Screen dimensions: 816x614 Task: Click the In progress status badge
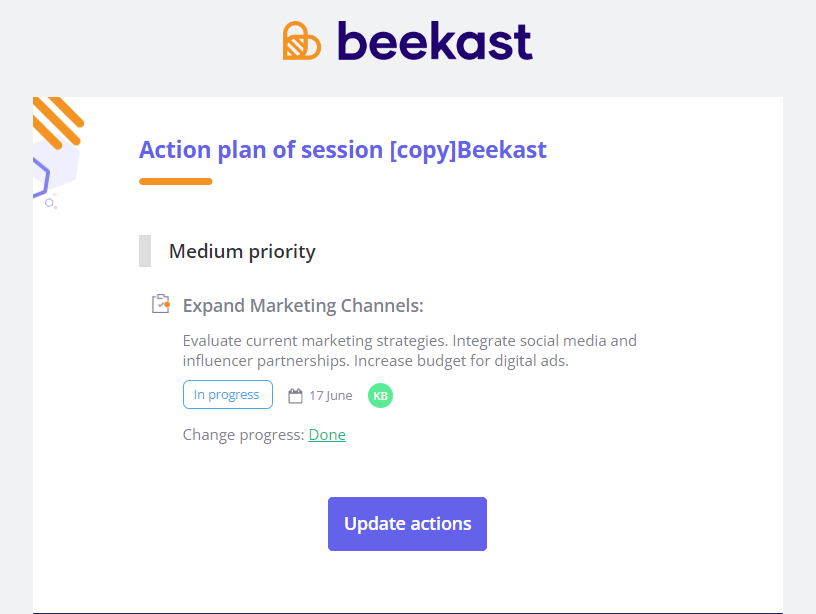point(227,395)
